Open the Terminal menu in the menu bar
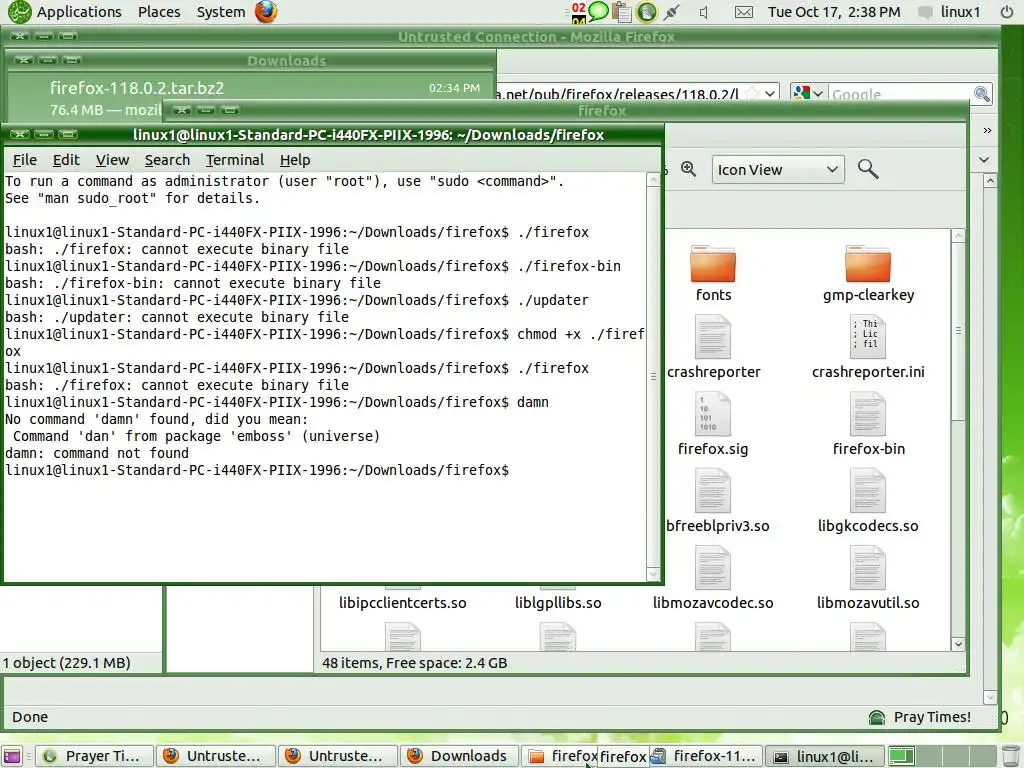 pyautogui.click(x=234, y=160)
